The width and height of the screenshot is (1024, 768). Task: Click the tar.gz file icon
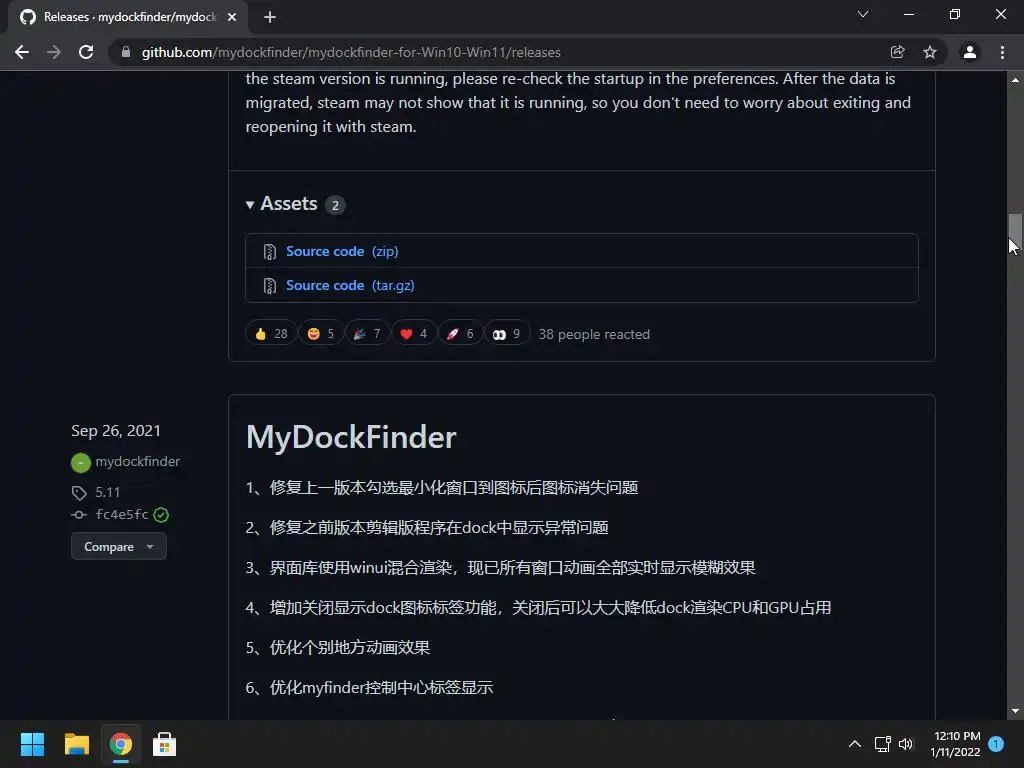click(x=269, y=285)
